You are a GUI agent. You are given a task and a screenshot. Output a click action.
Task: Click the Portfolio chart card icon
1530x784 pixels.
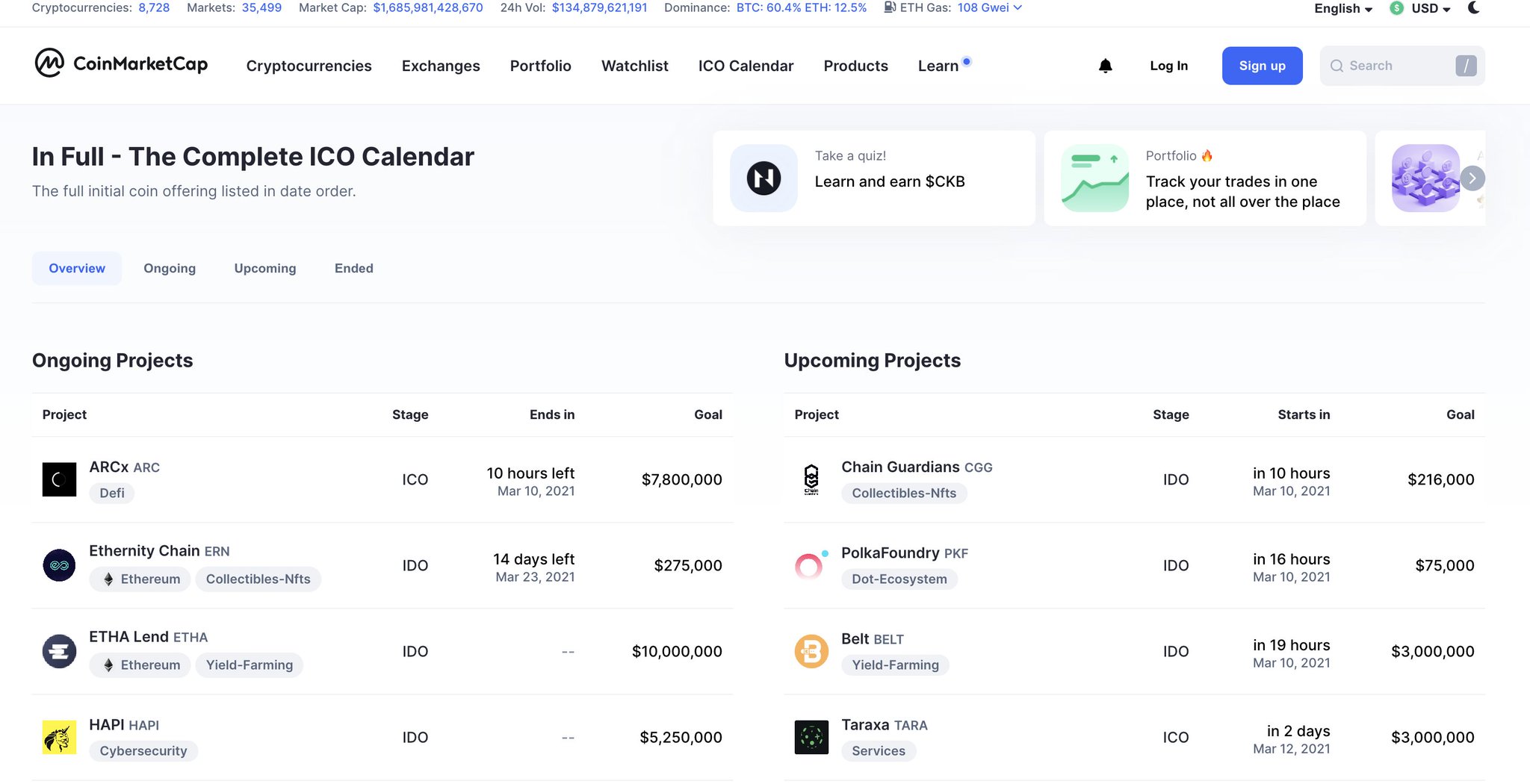pyautogui.click(x=1095, y=178)
